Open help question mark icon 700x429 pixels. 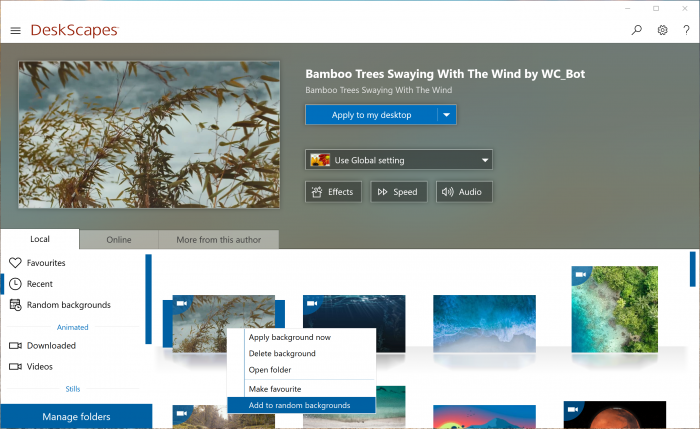(x=686, y=30)
